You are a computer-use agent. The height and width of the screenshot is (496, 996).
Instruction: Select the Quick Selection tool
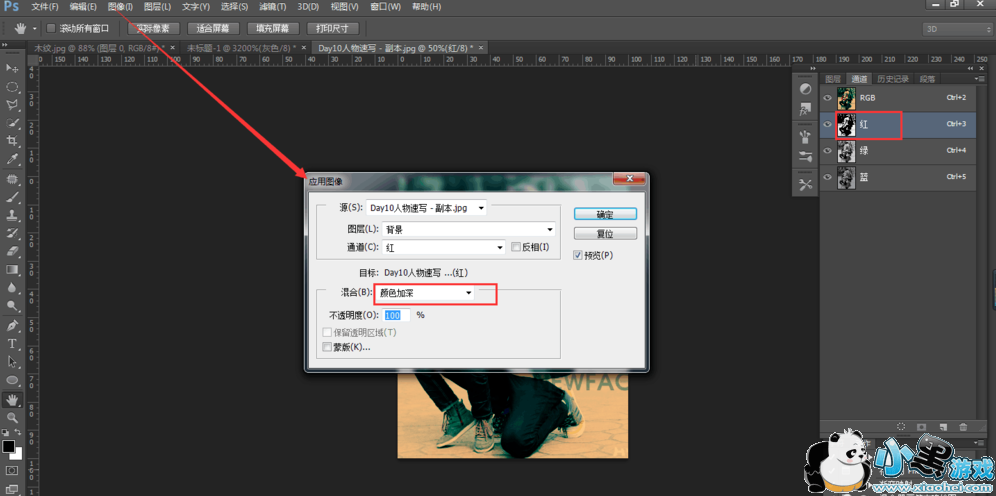pos(12,123)
